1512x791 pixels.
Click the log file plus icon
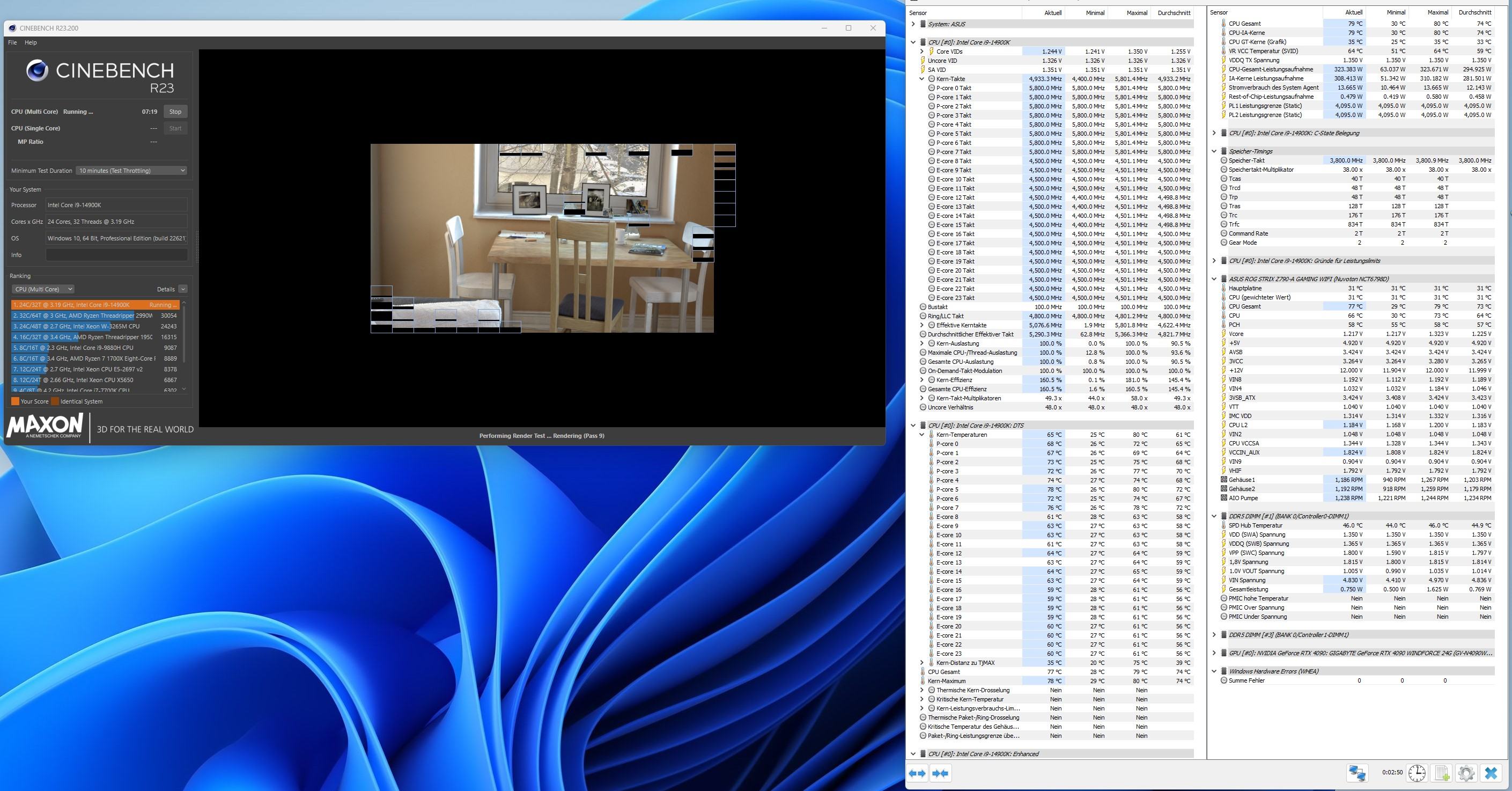(x=1442, y=773)
